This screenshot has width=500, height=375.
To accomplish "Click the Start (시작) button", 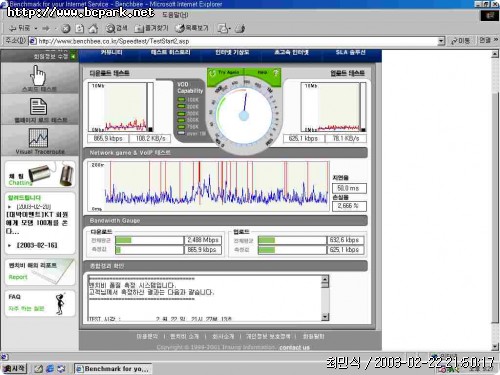I will (14, 369).
